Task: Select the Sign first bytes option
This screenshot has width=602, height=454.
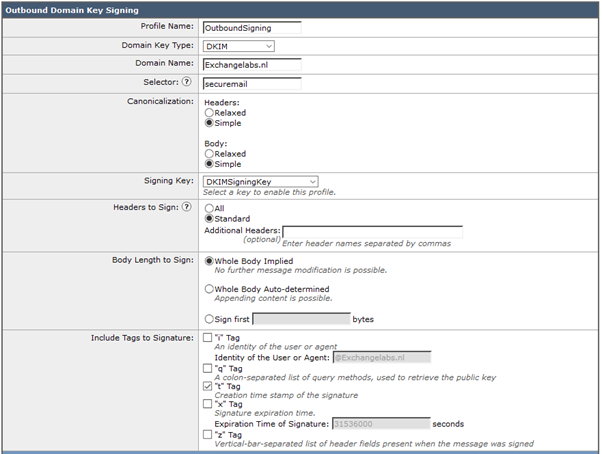Action: point(208,319)
